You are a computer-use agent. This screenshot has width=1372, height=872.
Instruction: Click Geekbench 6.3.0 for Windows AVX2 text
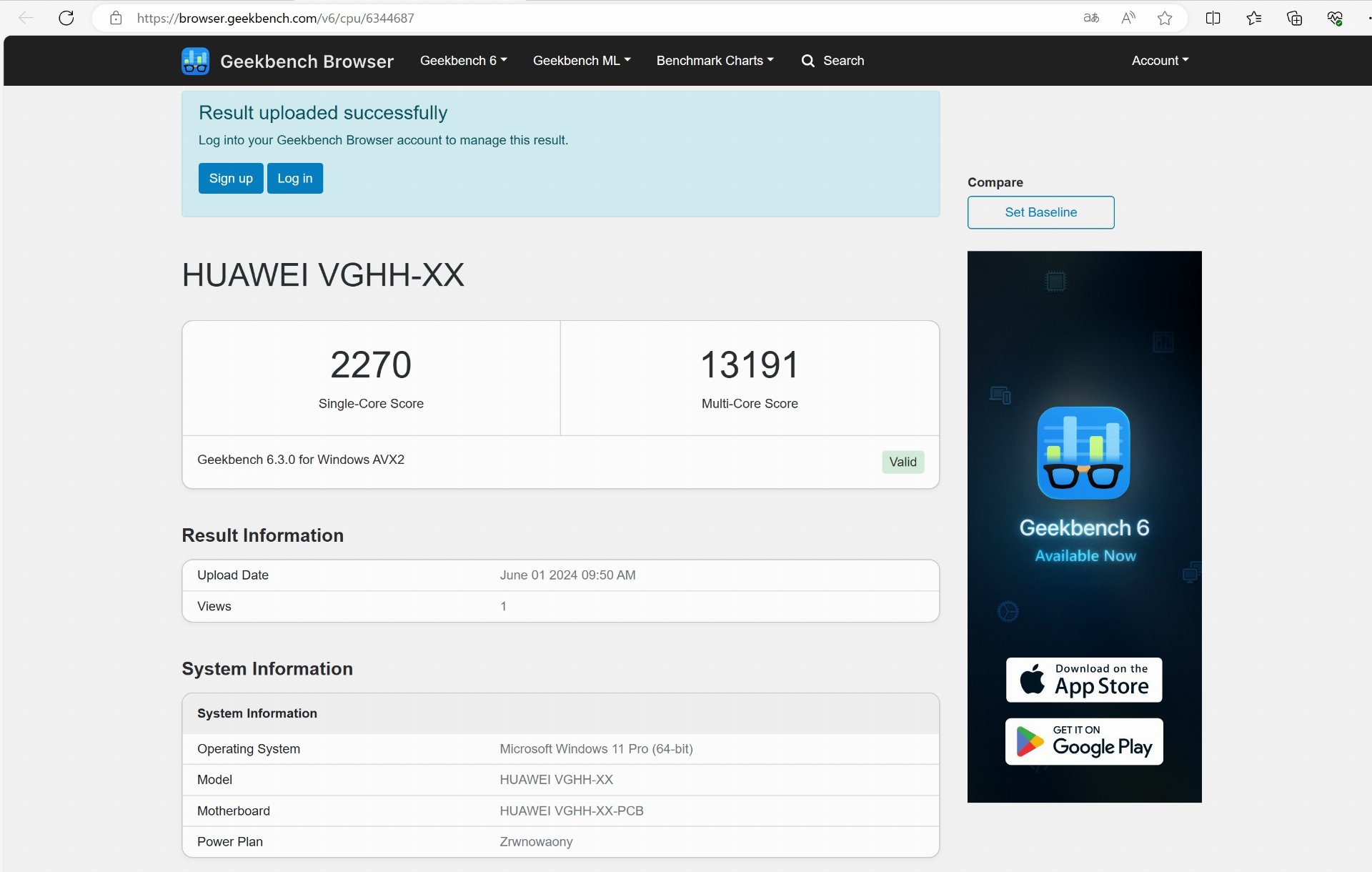(301, 460)
